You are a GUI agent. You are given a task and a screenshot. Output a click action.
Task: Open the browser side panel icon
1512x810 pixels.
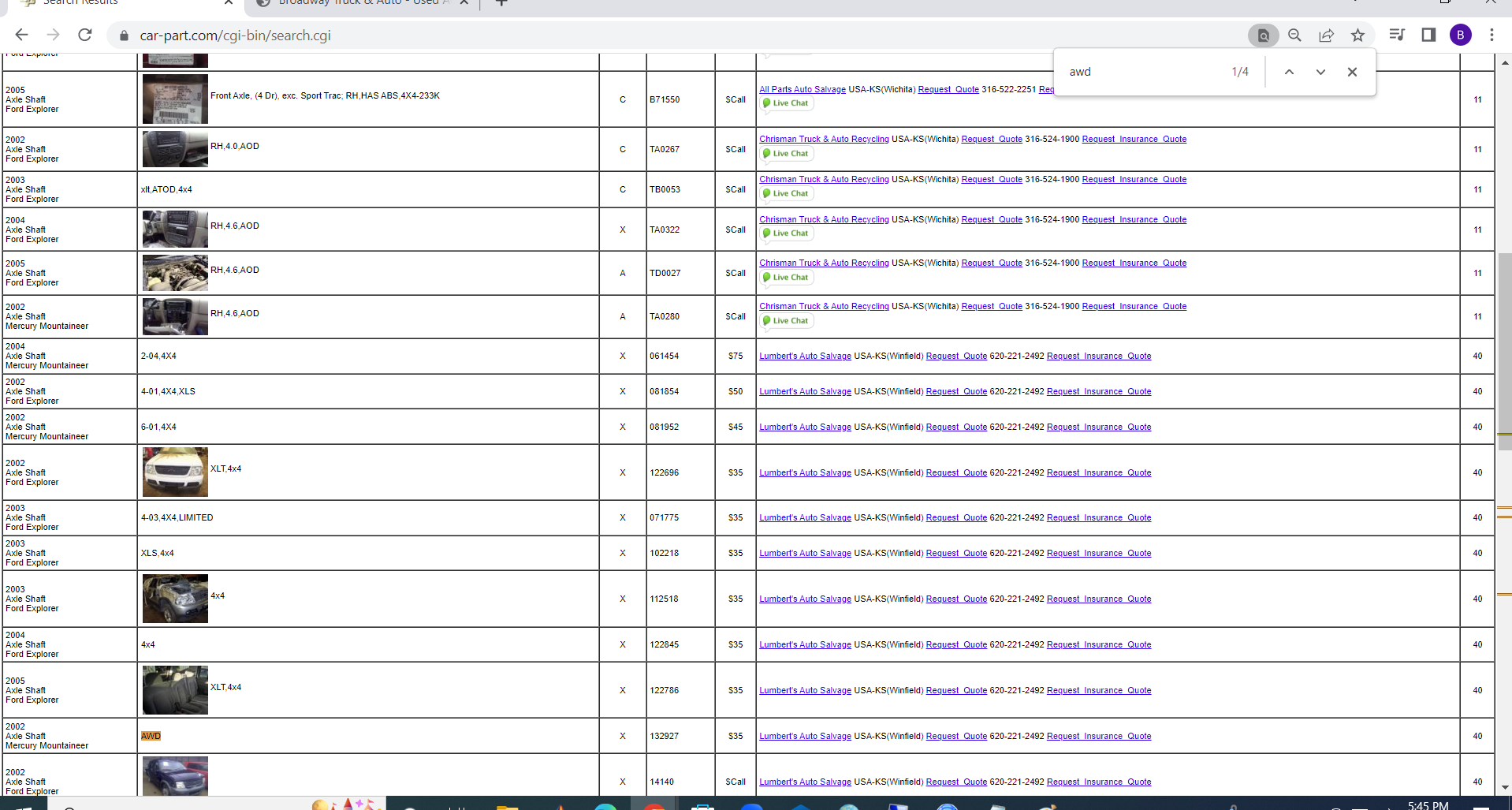point(1428,35)
